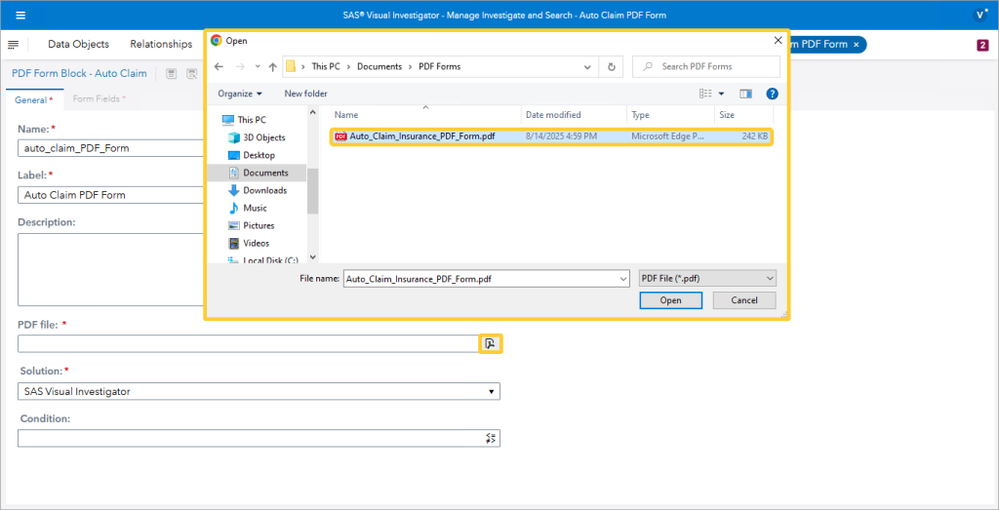Select Downloads in navigation pane
The image size is (999, 510).
tap(257, 190)
